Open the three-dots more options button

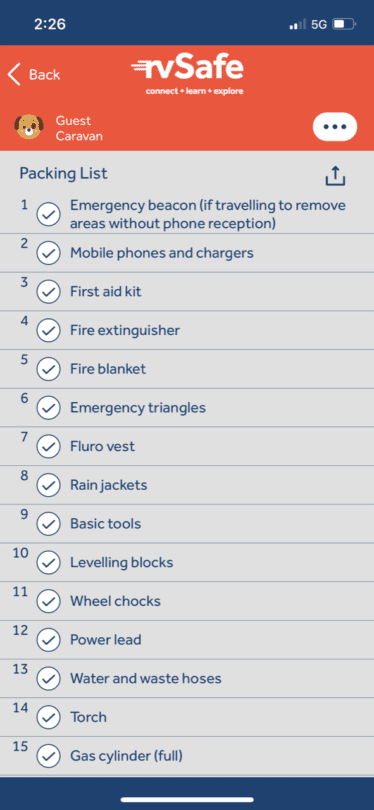[335, 127]
